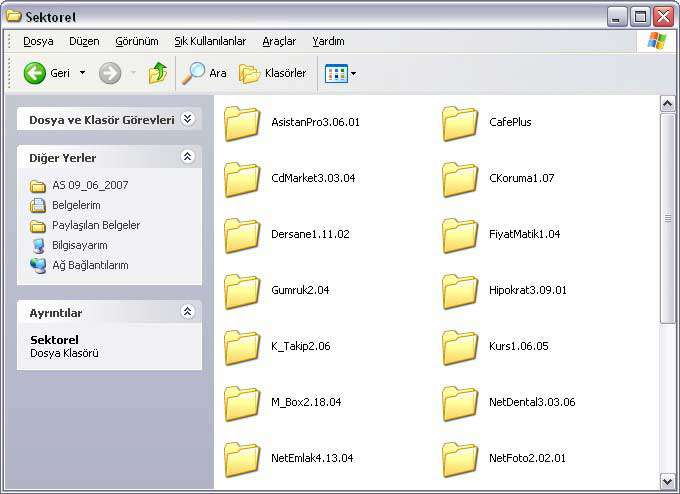Open the Sık Kullanılanlar menu
The width and height of the screenshot is (680, 494).
[210, 41]
